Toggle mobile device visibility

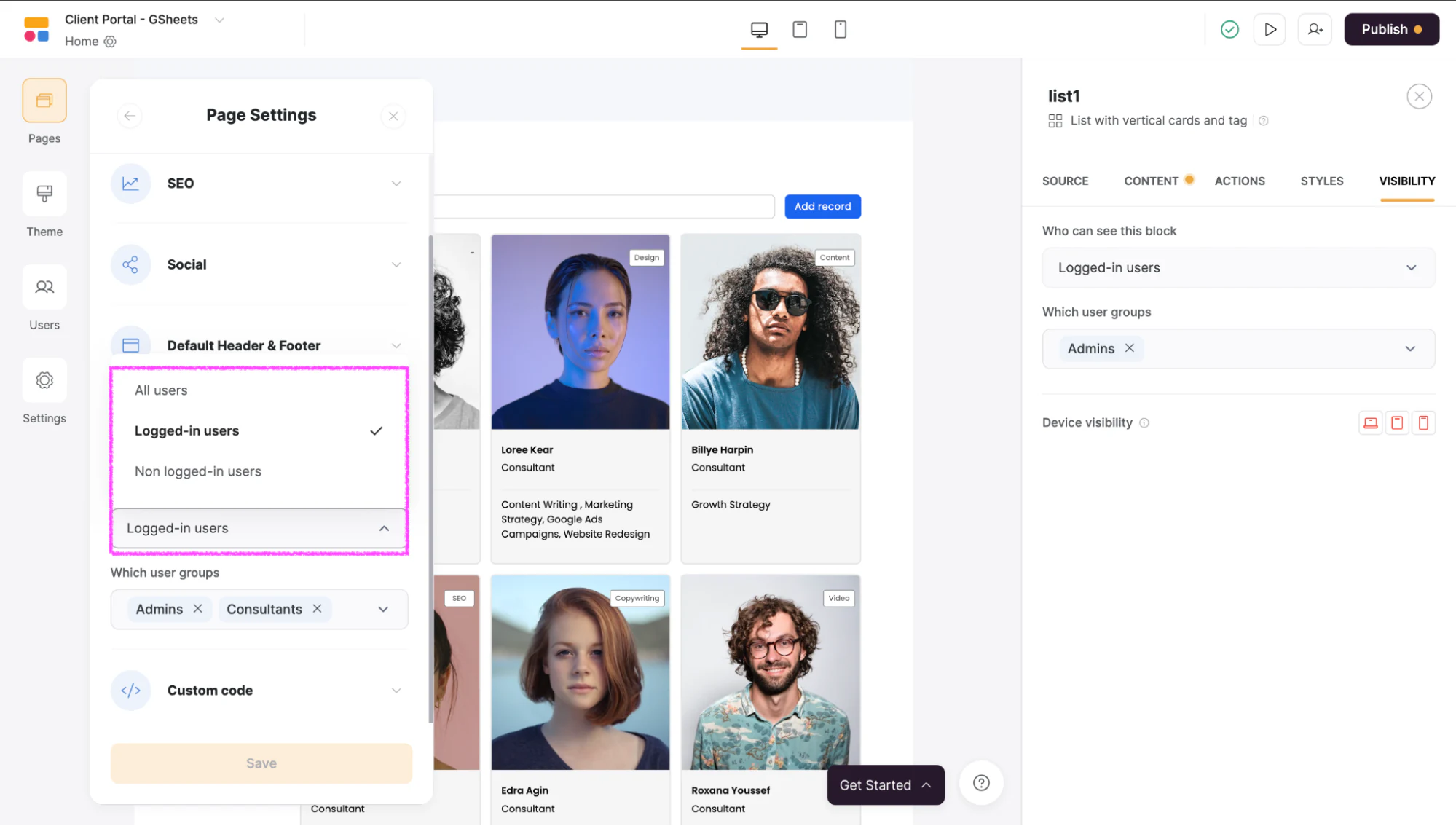pyautogui.click(x=1423, y=423)
